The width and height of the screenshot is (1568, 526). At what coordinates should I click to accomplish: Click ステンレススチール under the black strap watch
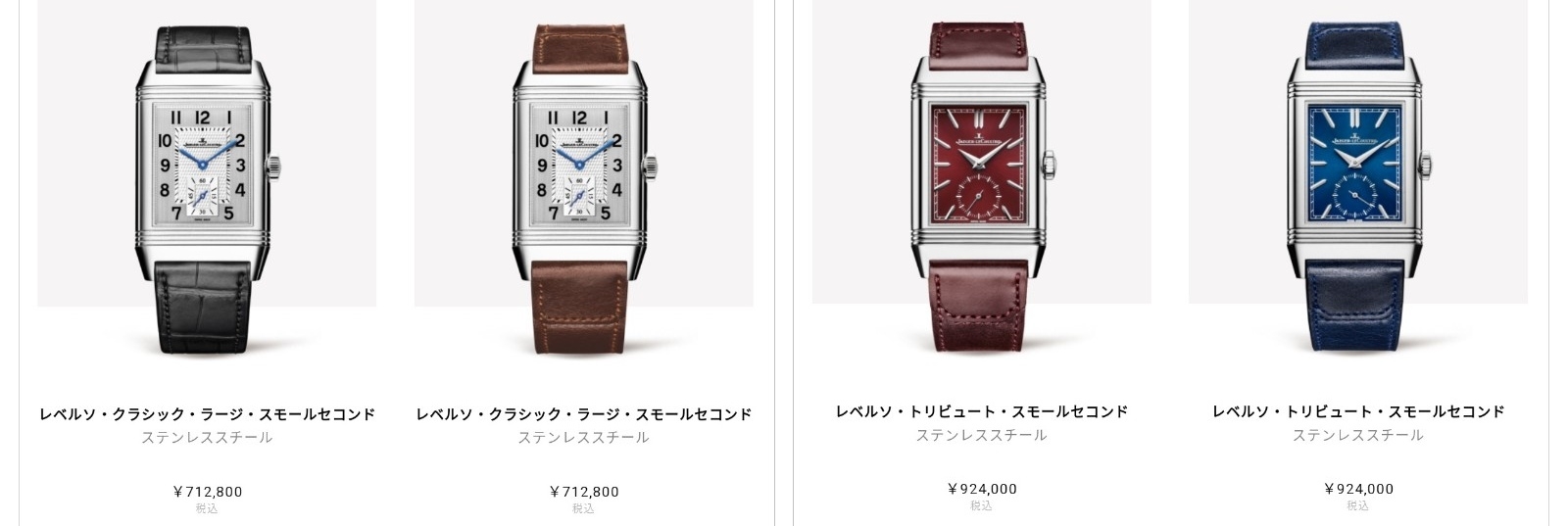pyautogui.click(x=207, y=438)
